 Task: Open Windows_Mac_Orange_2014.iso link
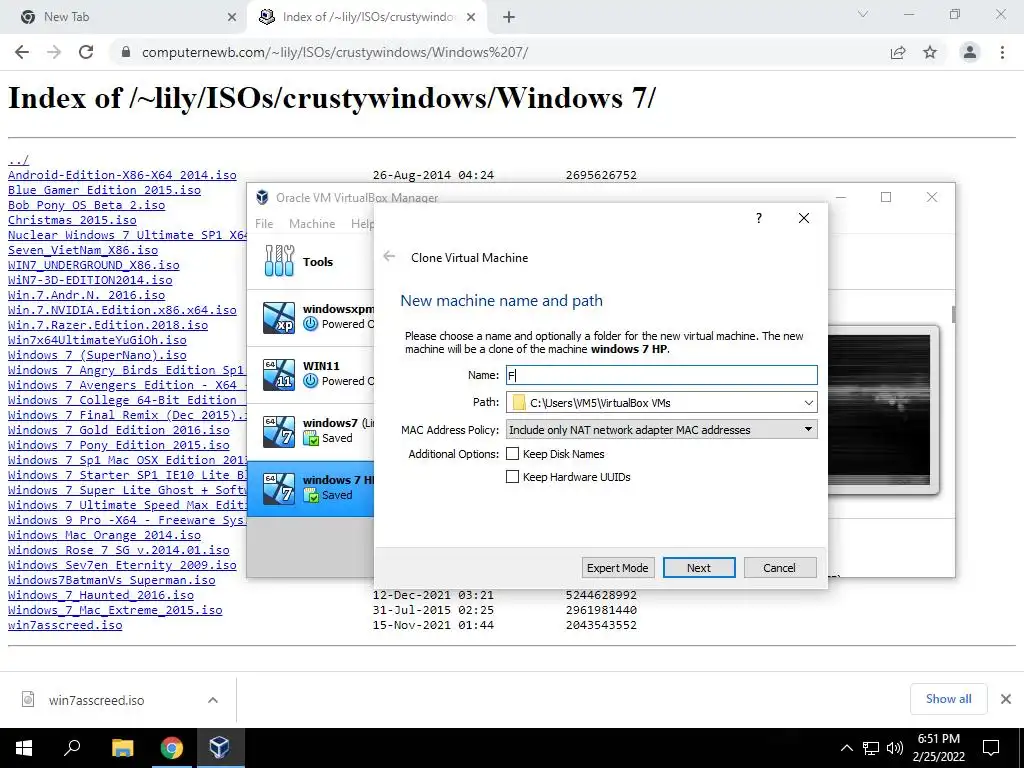click(104, 535)
